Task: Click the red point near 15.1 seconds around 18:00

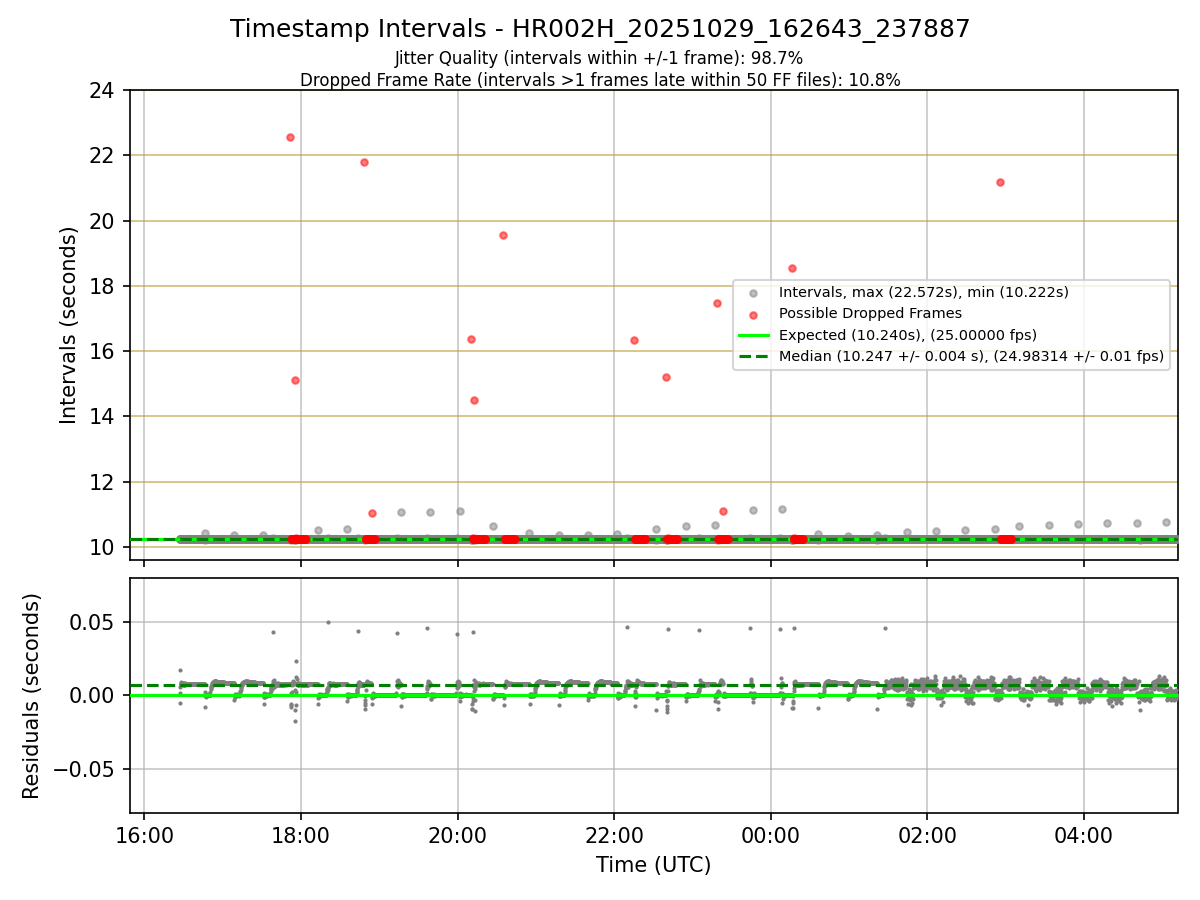Action: point(295,380)
